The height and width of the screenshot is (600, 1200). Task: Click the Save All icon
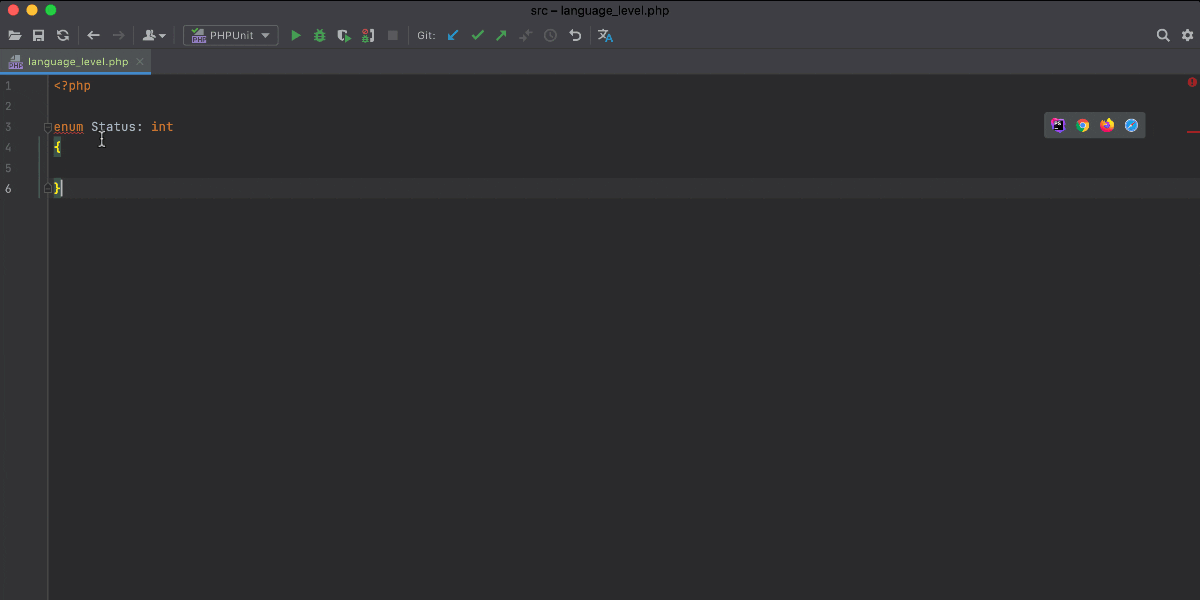(39, 35)
